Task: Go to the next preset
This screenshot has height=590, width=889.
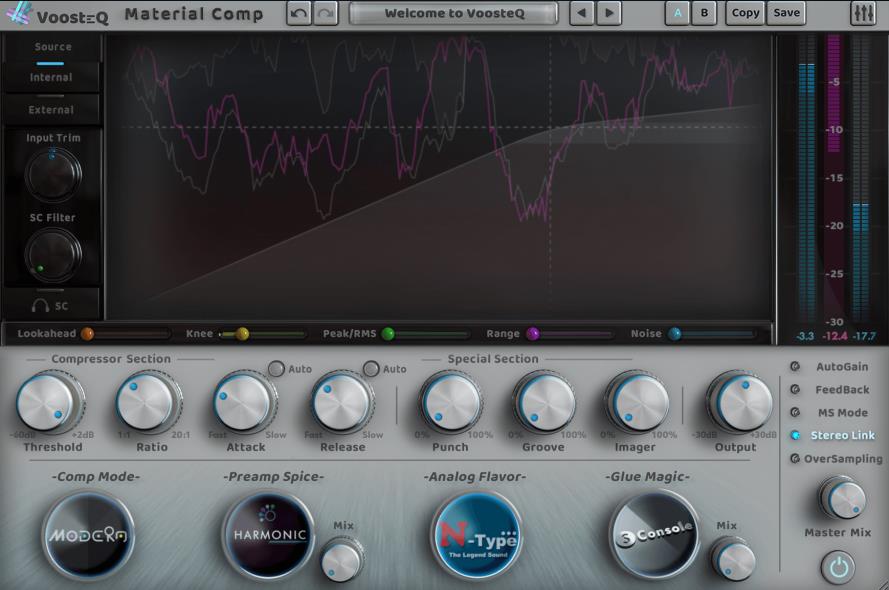Action: [x=608, y=13]
